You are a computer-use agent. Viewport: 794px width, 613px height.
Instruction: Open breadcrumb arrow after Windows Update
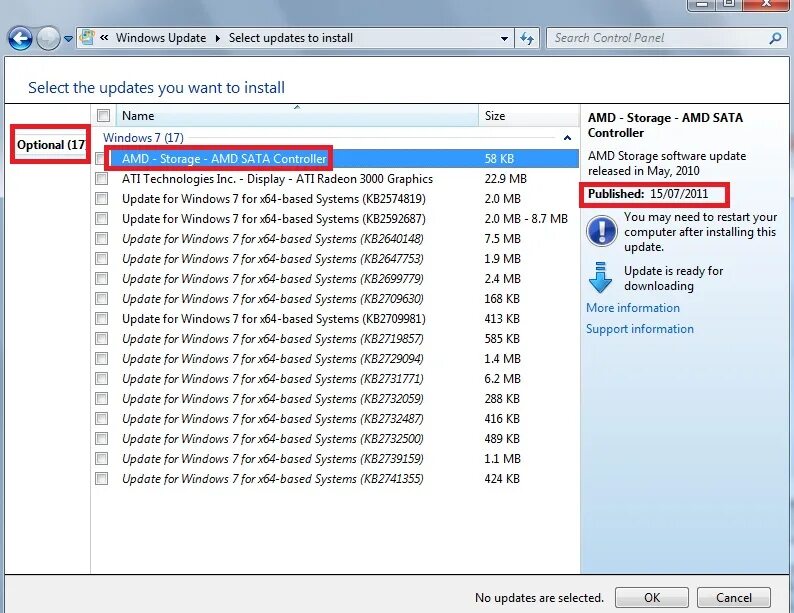coord(218,38)
